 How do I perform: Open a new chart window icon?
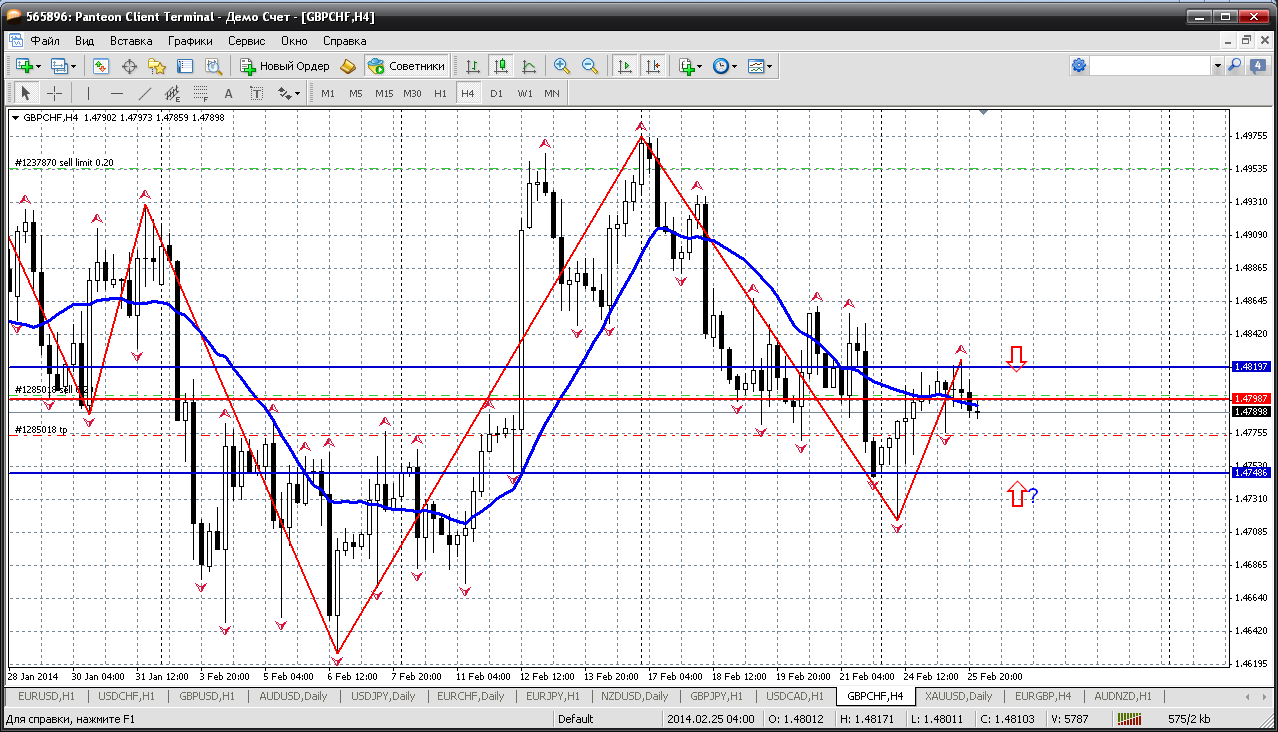click(24, 66)
